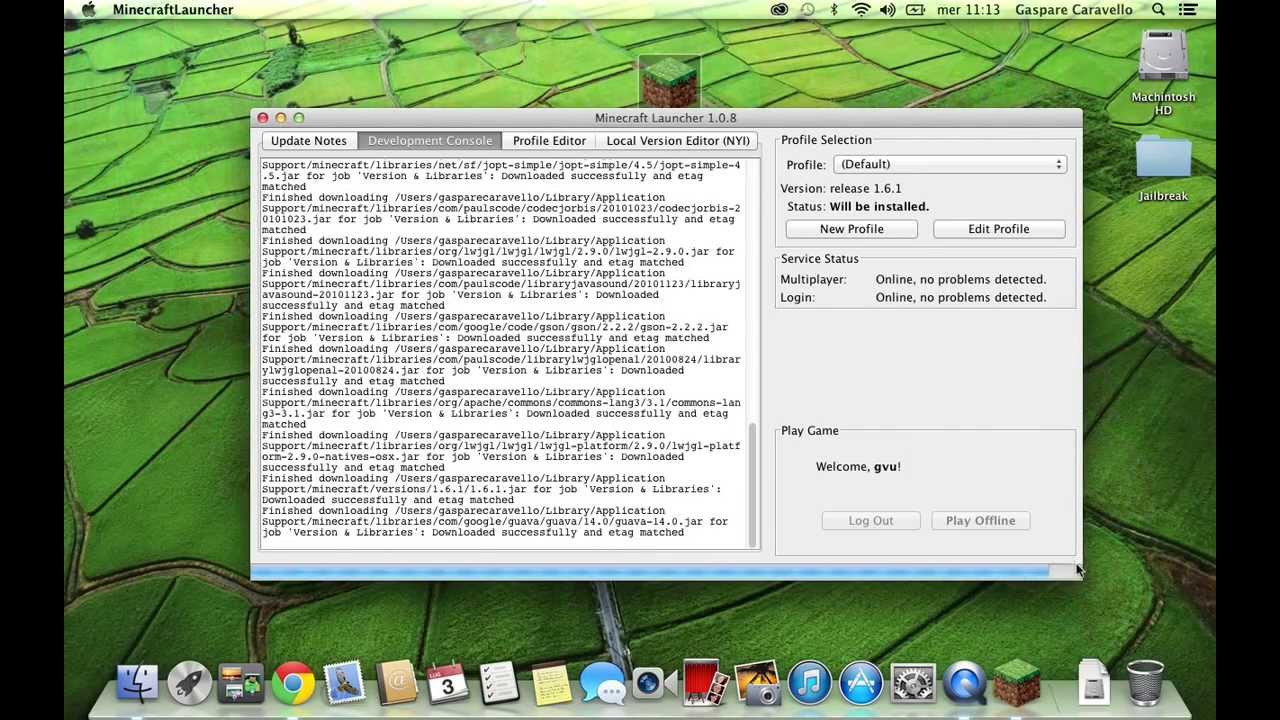This screenshot has height=720, width=1280.
Task: Click Minecraft Launcher 1.0.8 title bar
Action: (x=666, y=118)
